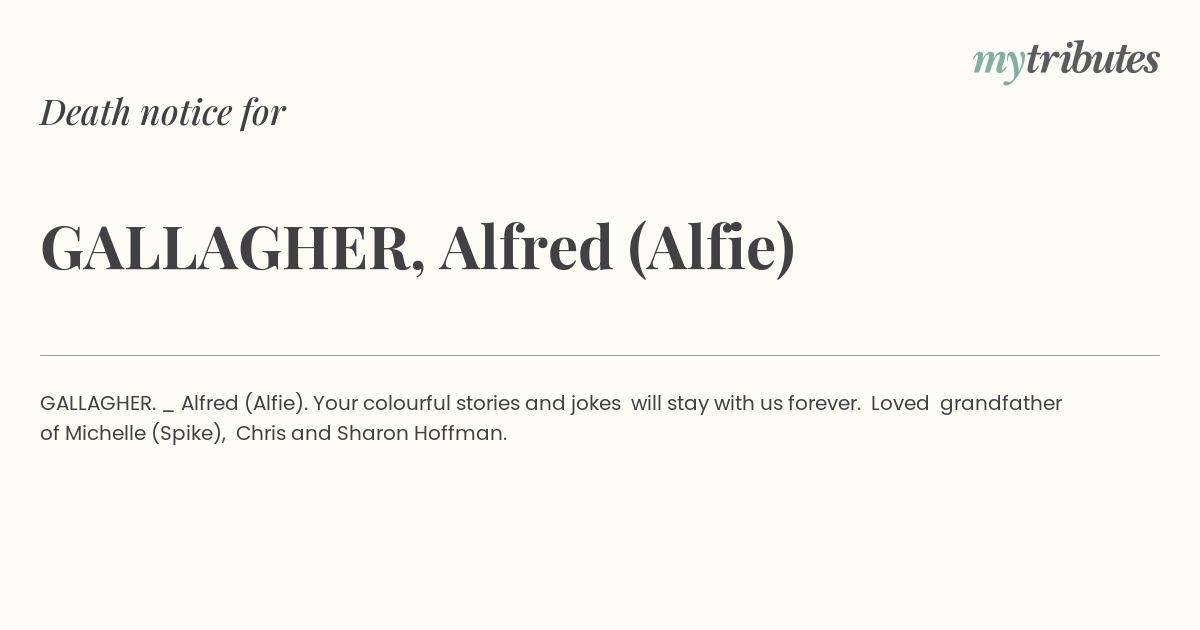Click the large "GALLAGHER," surname in the heading
This screenshot has width=1200, height=630.
(x=233, y=248)
